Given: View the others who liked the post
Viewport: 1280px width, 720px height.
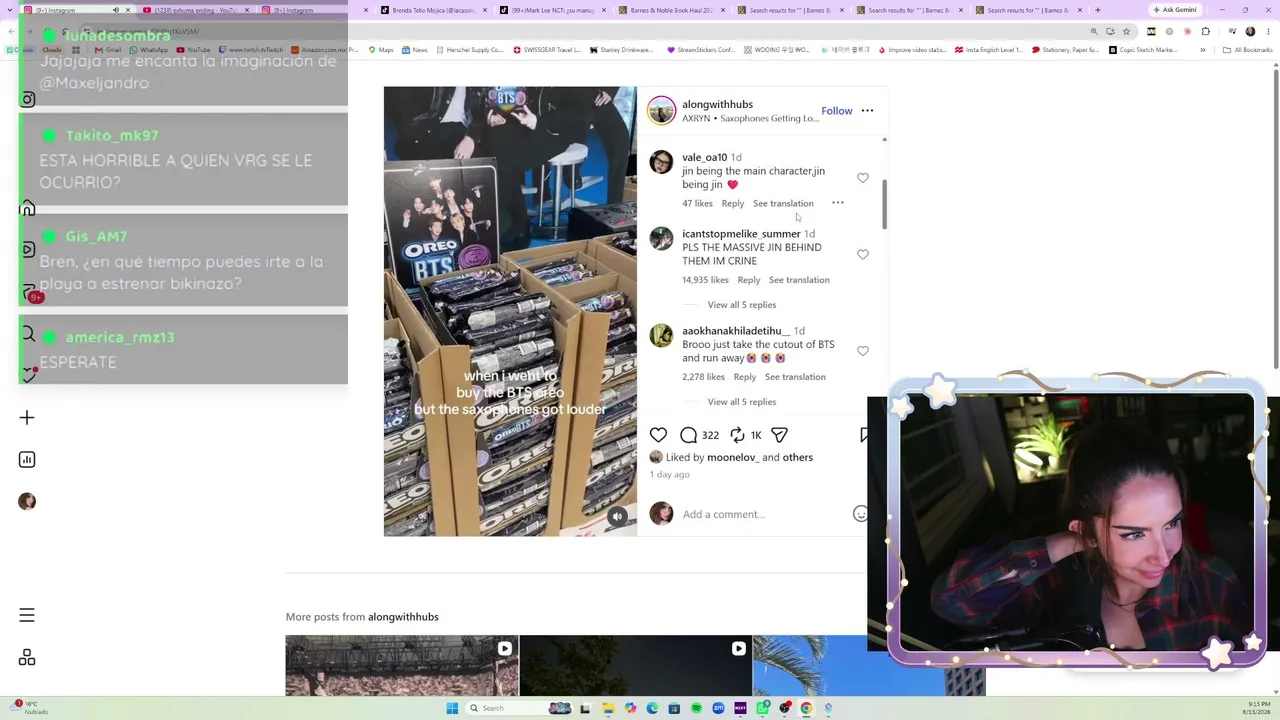Looking at the screenshot, I should tap(798, 457).
